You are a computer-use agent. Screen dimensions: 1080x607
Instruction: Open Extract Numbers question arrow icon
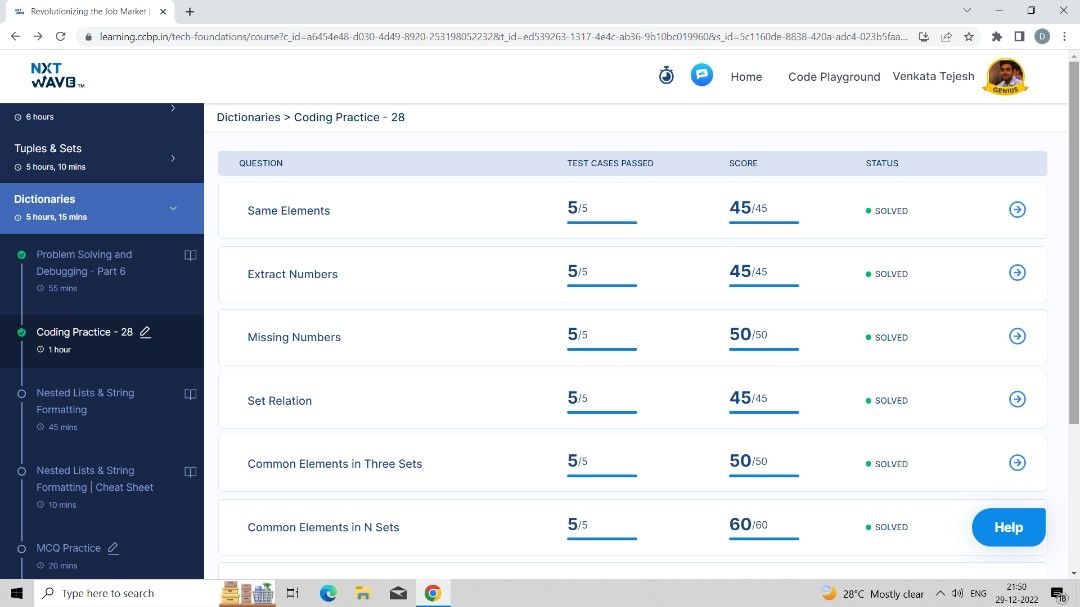point(1017,273)
